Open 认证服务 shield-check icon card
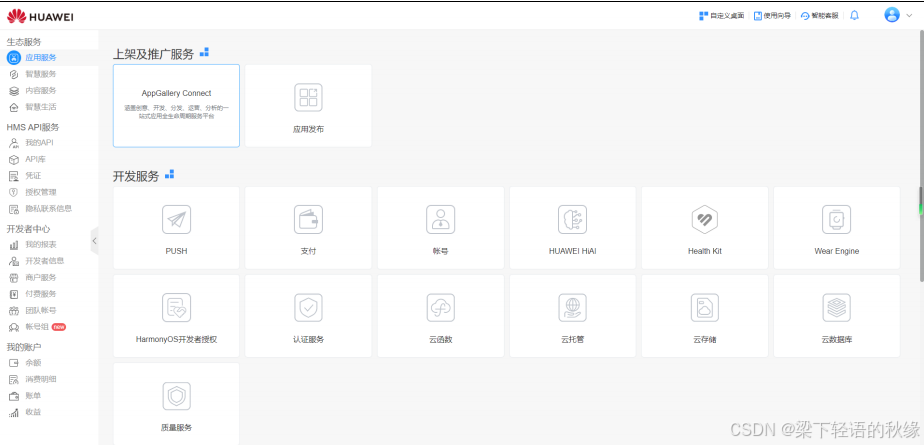Viewport: 924px width, 445px height. pyautogui.click(x=308, y=316)
